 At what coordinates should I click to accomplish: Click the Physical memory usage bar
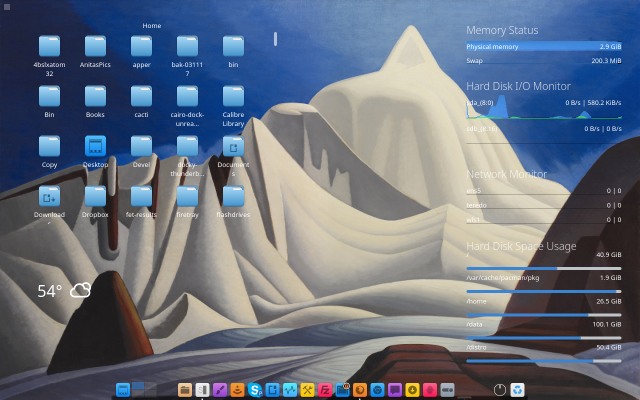click(544, 47)
